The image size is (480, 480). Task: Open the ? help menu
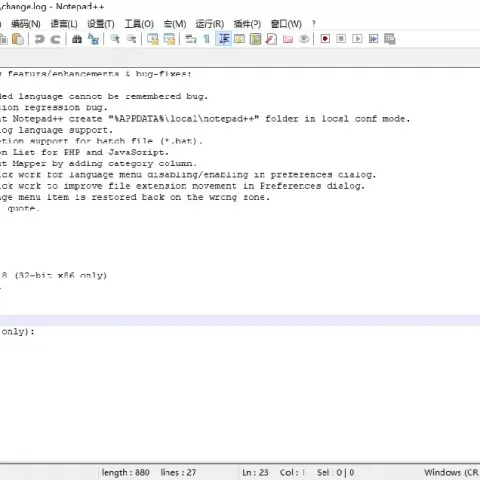(313, 24)
